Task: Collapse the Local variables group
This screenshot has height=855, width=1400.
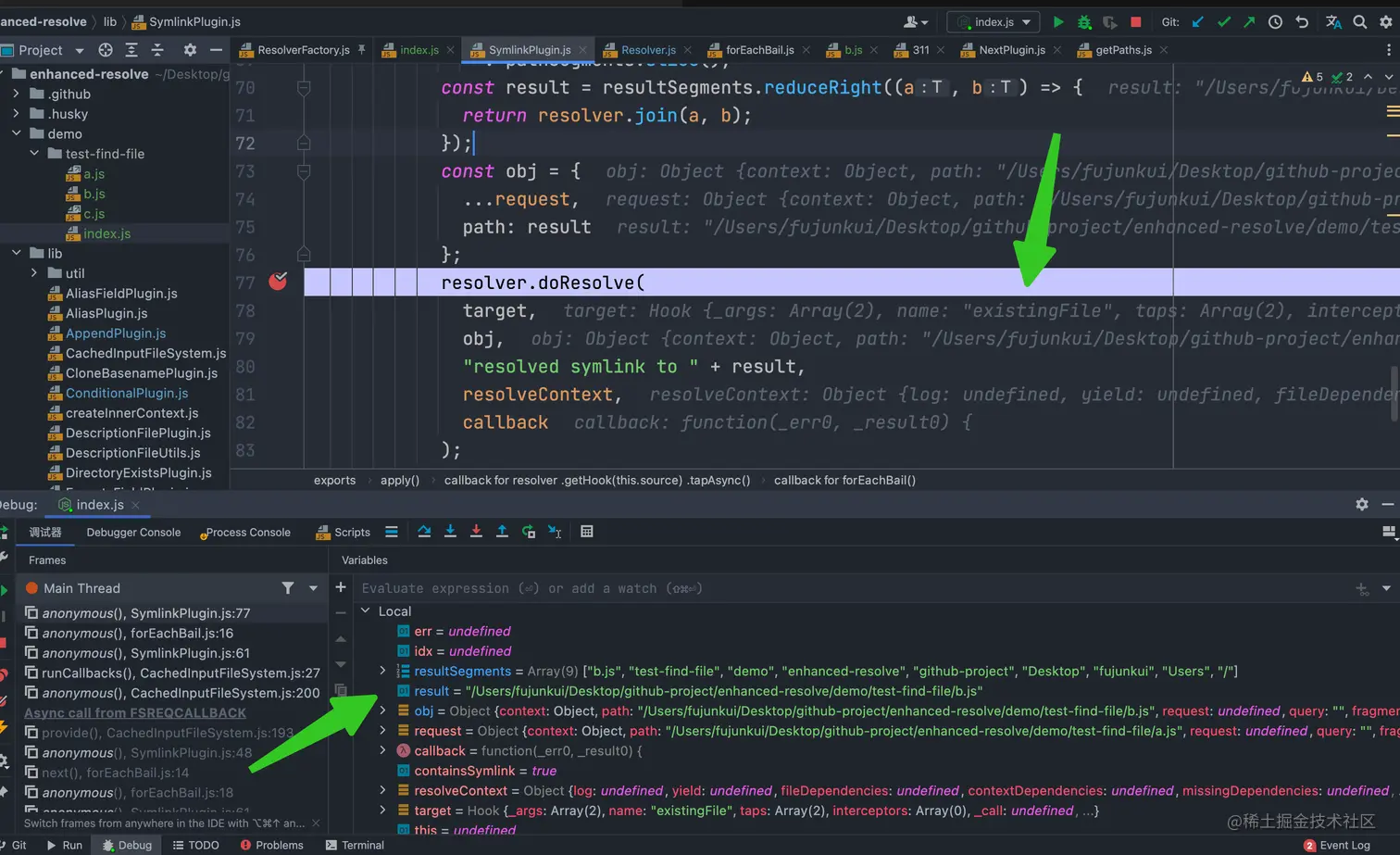Action: pos(366,611)
